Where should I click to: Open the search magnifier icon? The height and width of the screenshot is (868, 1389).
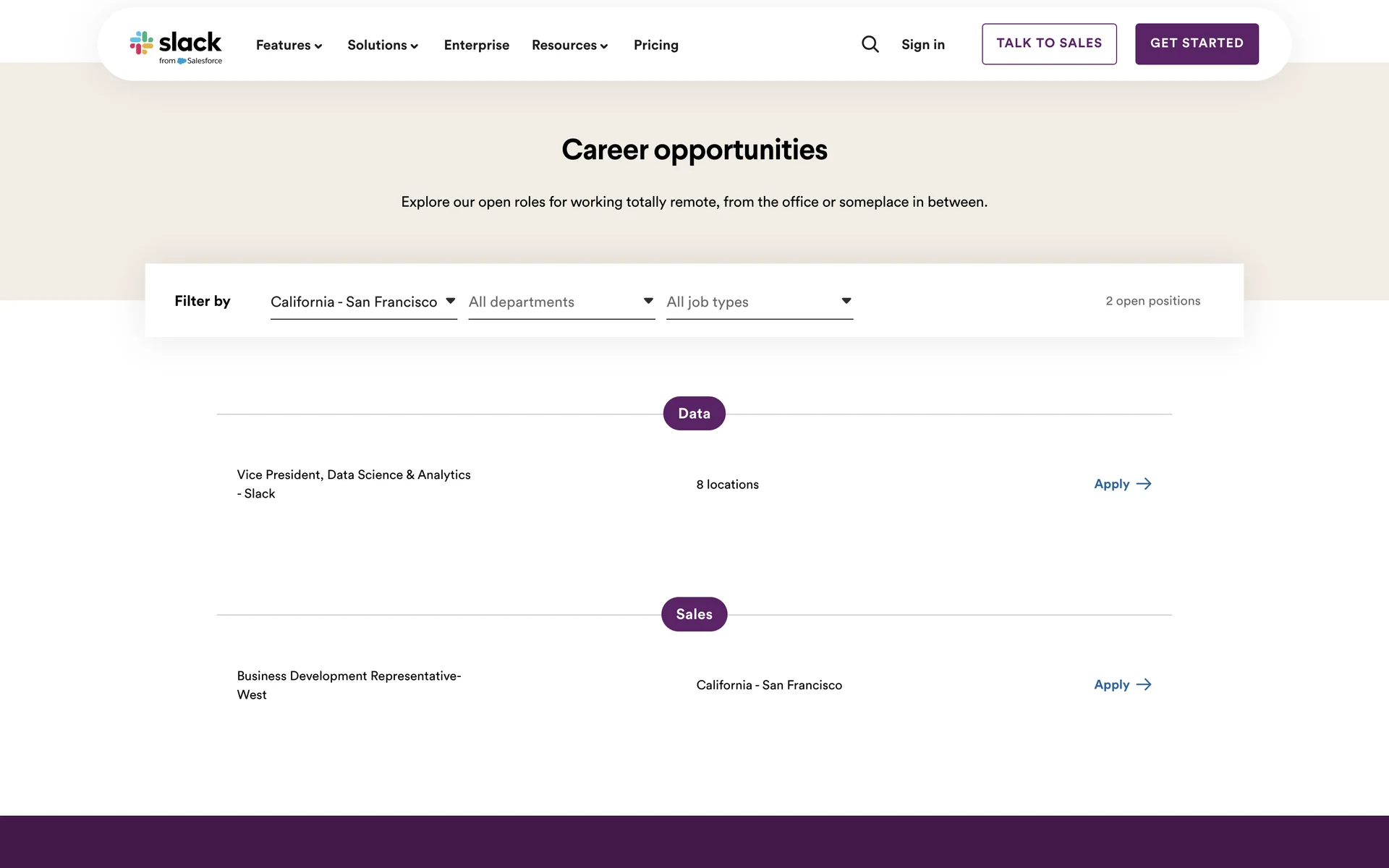click(870, 44)
